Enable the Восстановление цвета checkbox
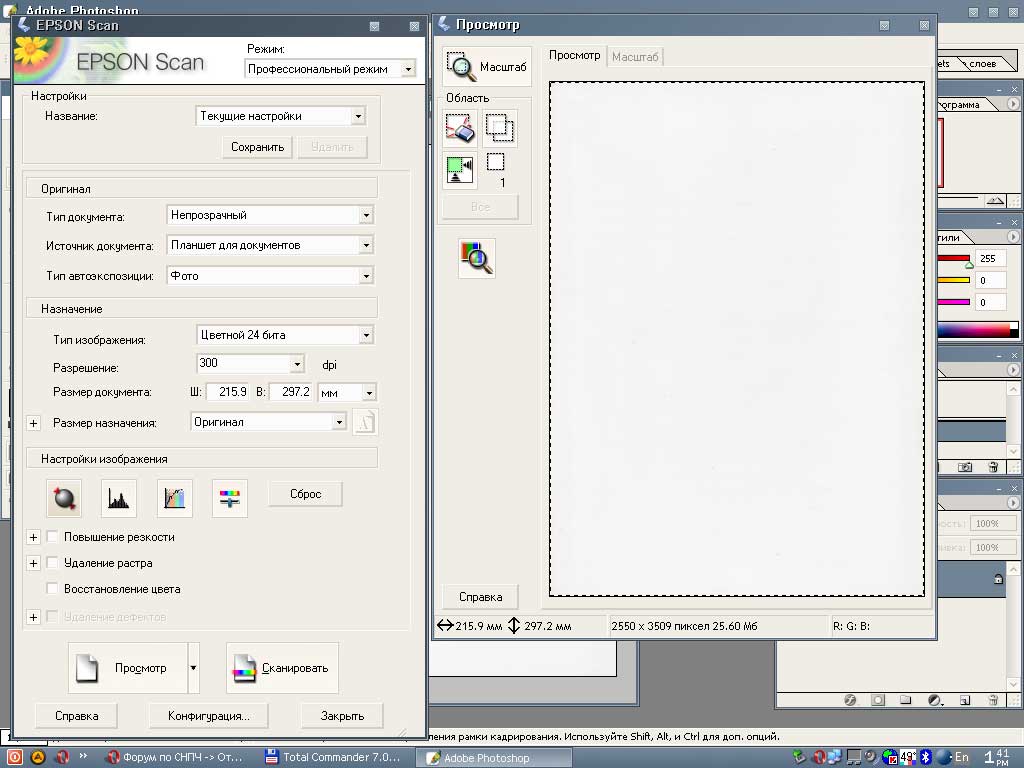Image resolution: width=1024 pixels, height=768 pixels. point(52,589)
